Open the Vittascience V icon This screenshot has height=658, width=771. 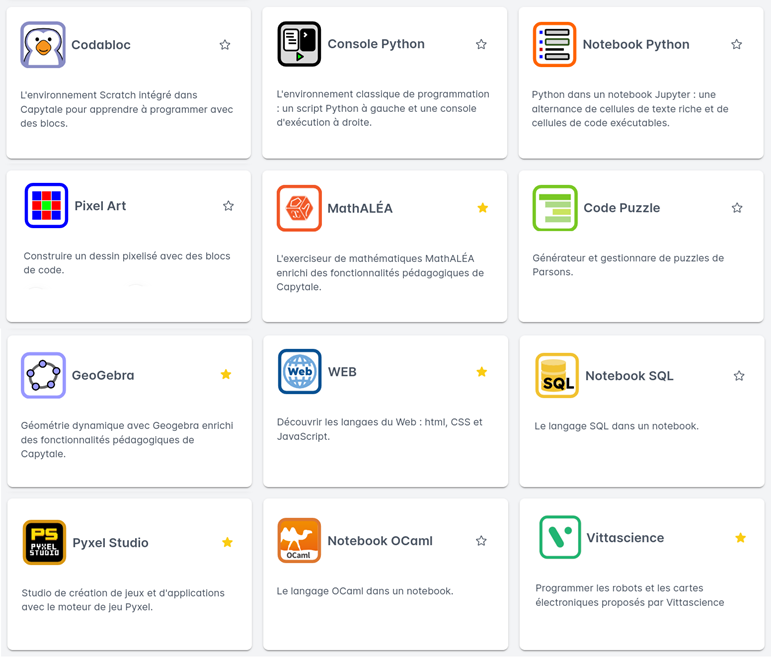coord(560,537)
